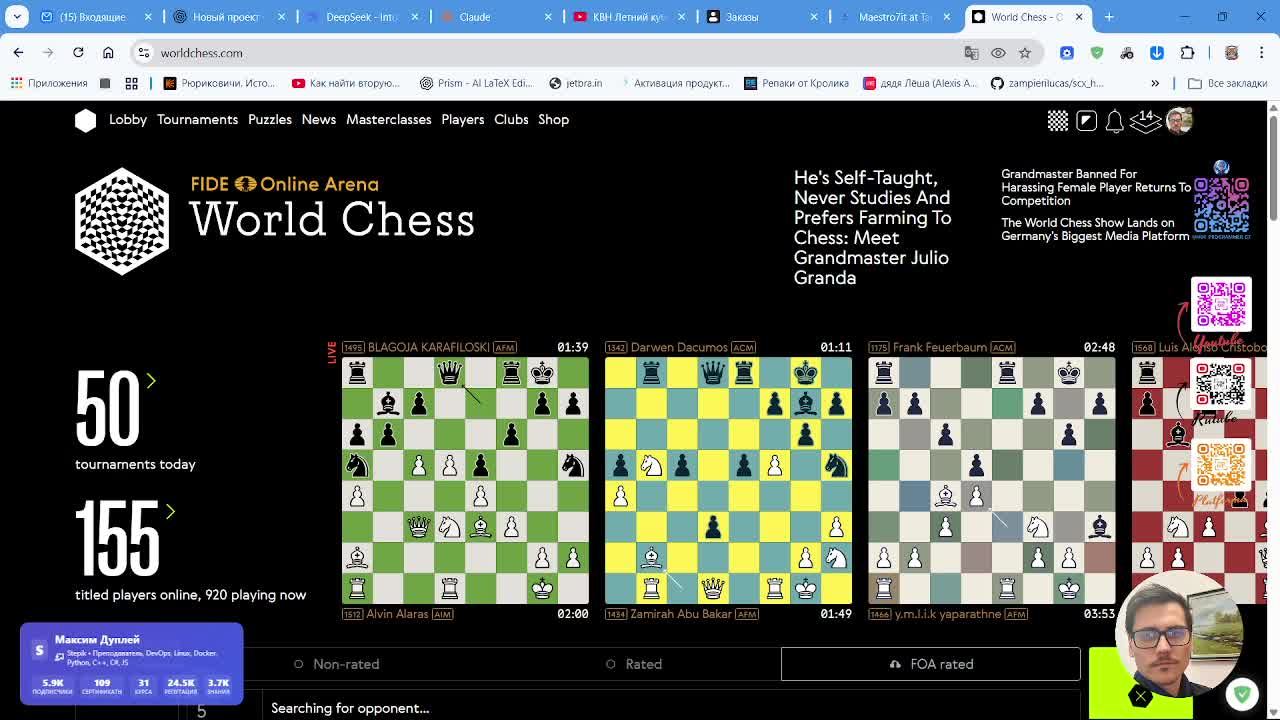The width and height of the screenshot is (1280, 720).
Task: Expand the 155 titled players online arrow
Action: 170,512
